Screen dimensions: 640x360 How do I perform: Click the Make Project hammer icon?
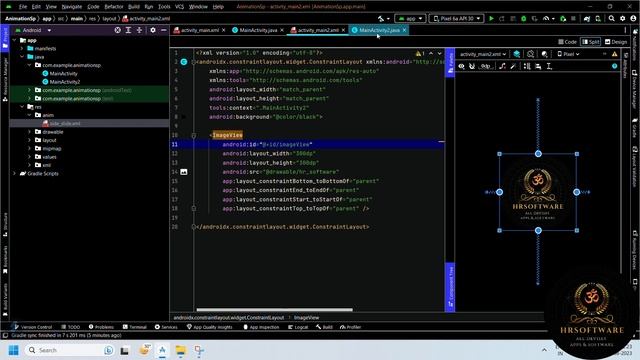(x=381, y=18)
